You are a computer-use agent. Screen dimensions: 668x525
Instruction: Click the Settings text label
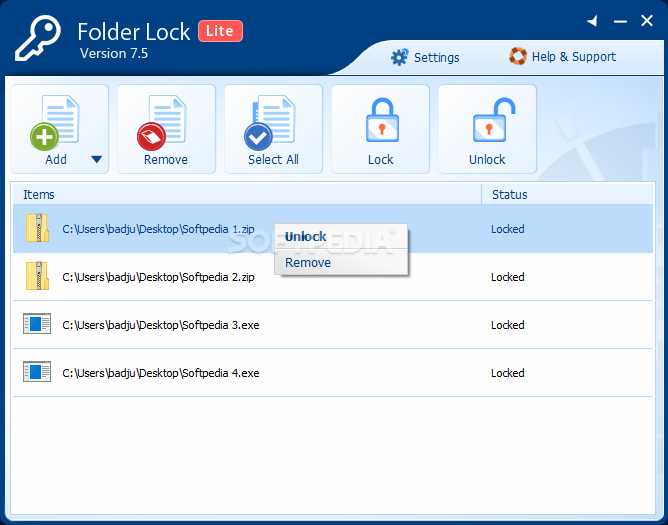point(437,58)
